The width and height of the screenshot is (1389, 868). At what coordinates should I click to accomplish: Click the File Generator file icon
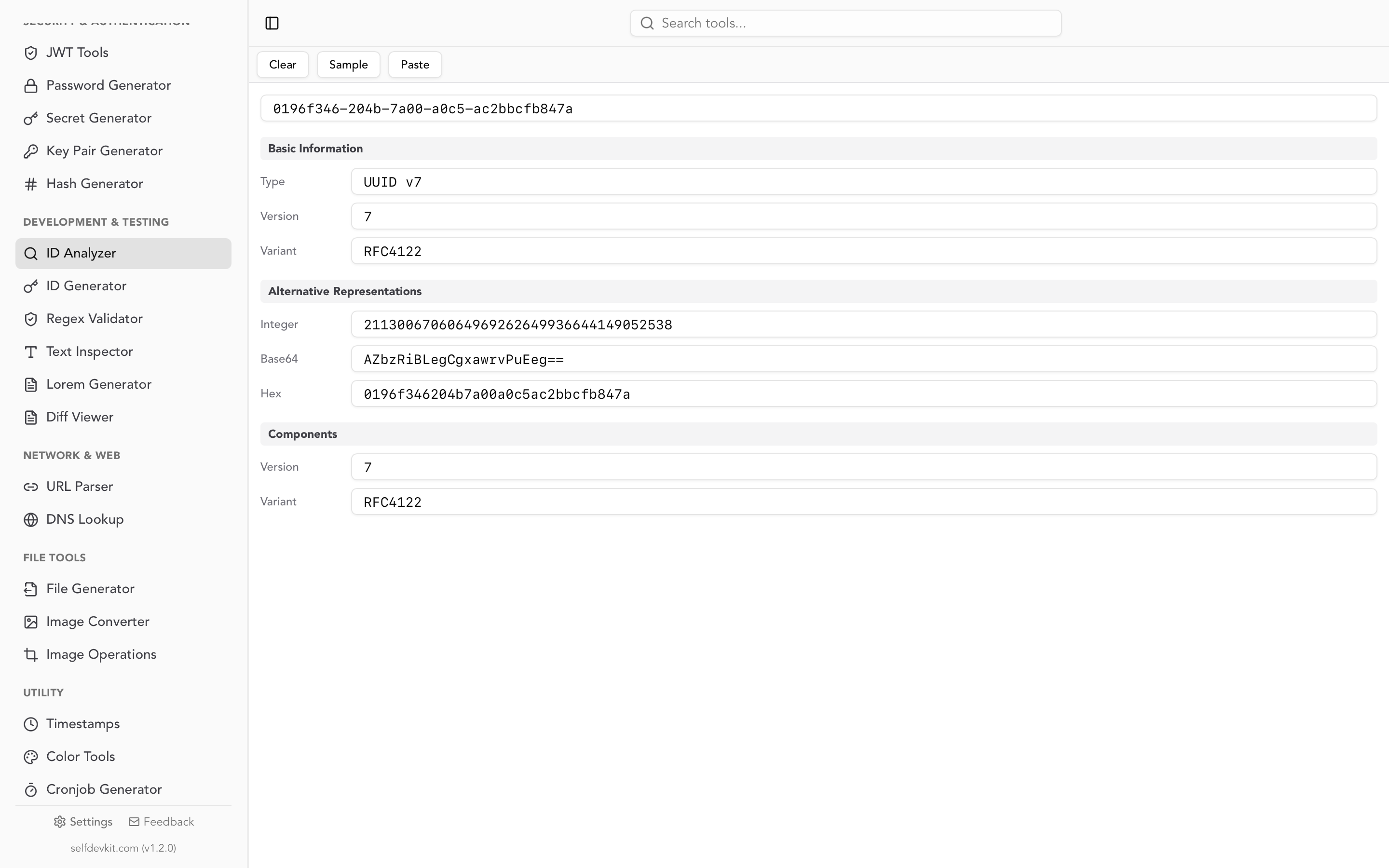[31, 589]
